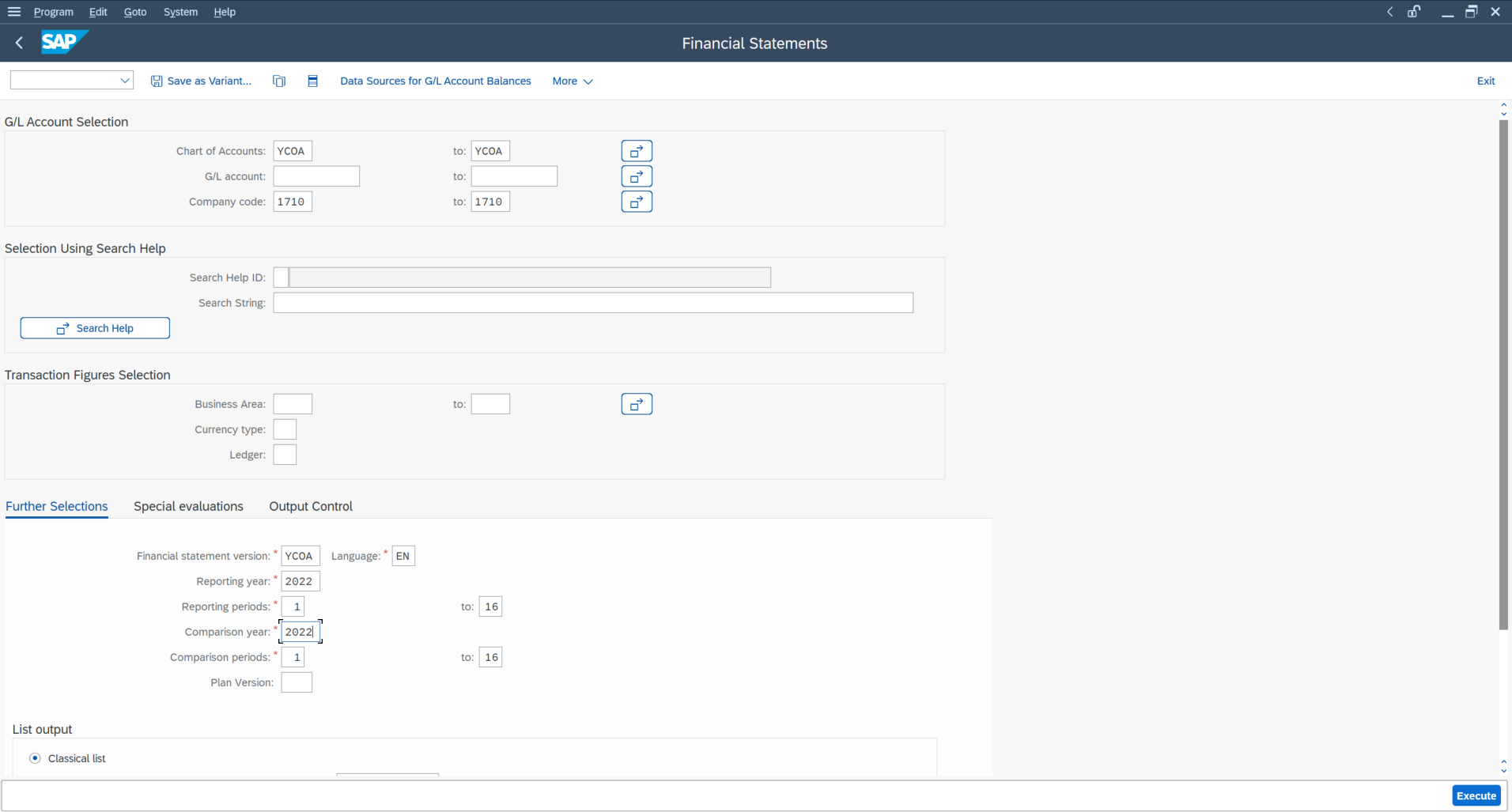This screenshot has width=1512, height=812.
Task: Click the table icon next to copy
Action: click(x=312, y=80)
